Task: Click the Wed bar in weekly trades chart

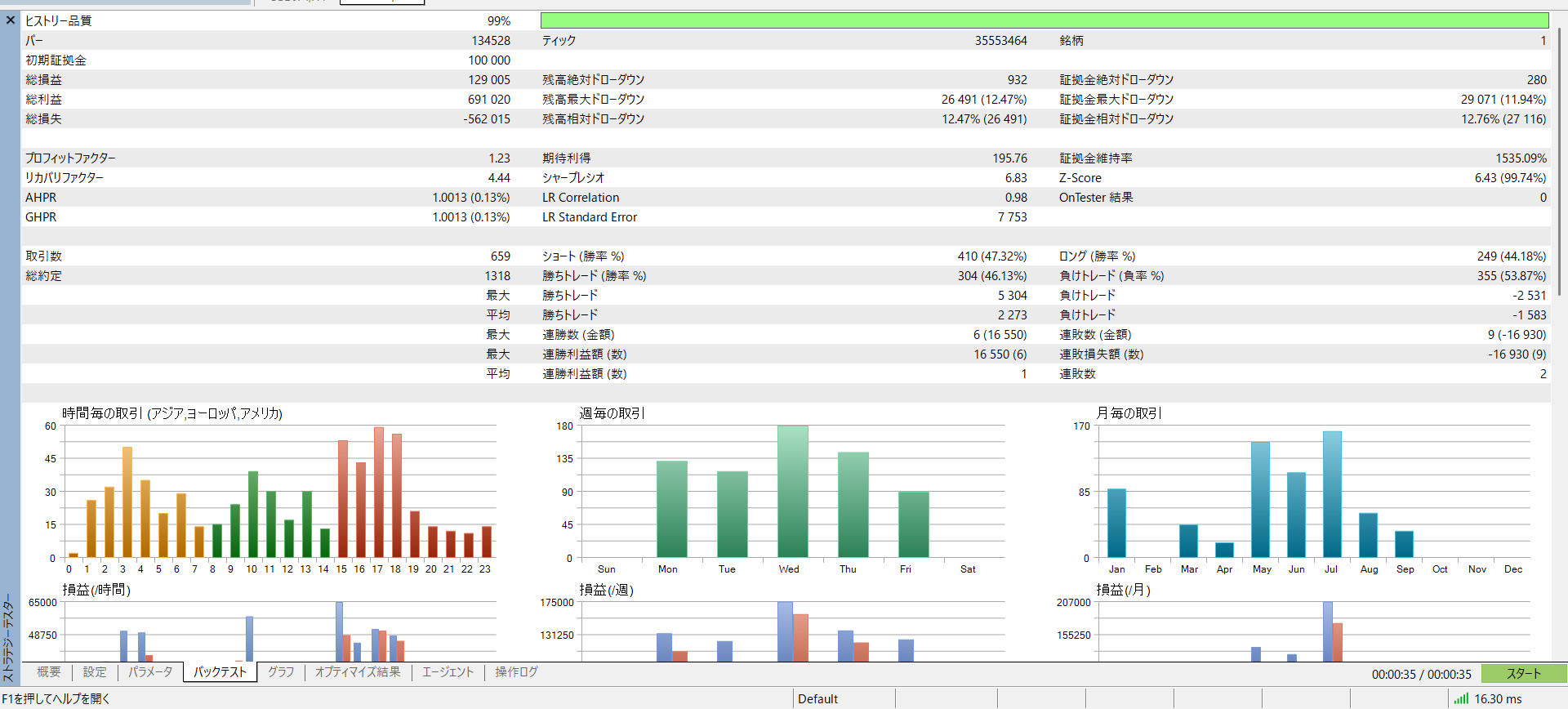Action: pos(792,492)
